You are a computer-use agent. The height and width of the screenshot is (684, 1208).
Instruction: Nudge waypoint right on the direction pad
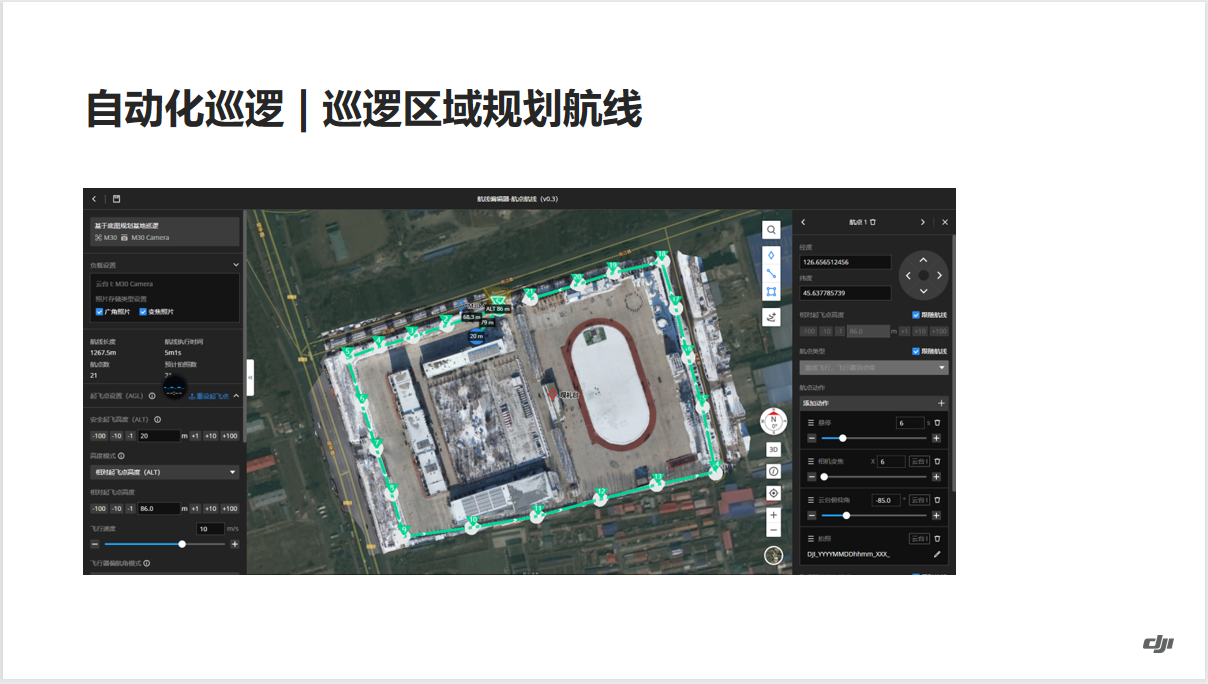click(x=940, y=275)
